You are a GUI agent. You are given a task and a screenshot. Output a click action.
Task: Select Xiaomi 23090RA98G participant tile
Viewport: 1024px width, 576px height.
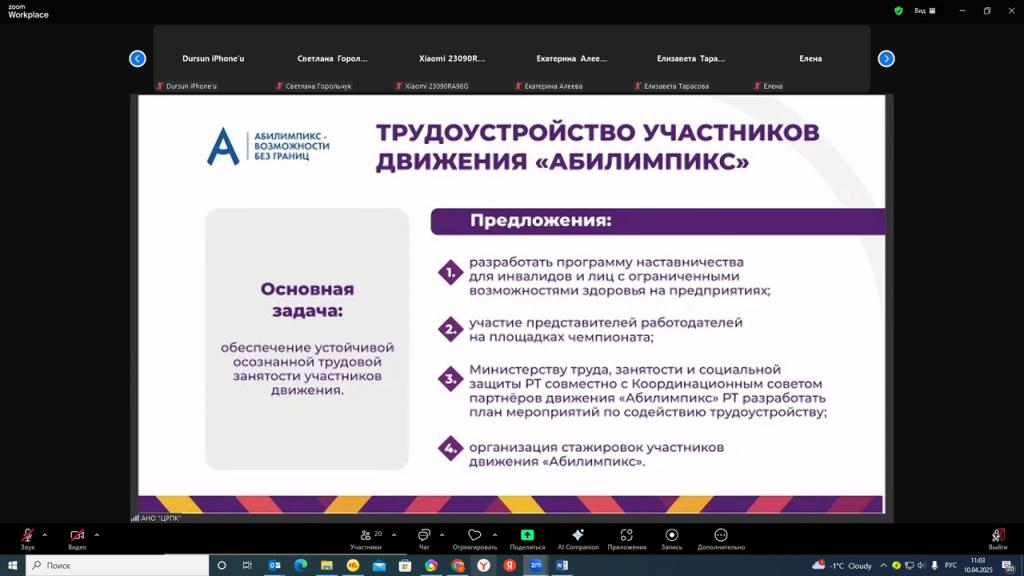point(452,59)
